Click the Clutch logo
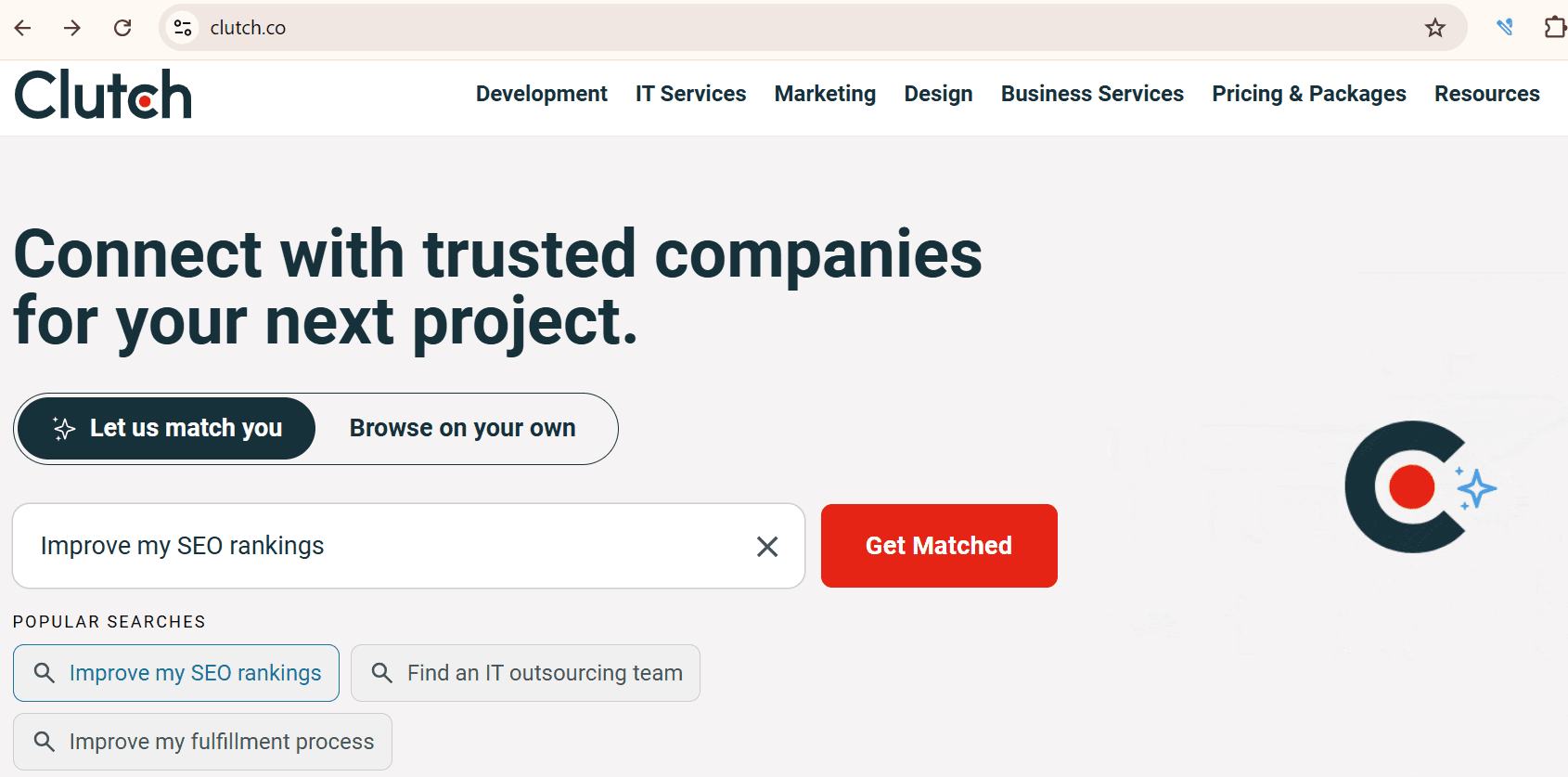 pyautogui.click(x=103, y=95)
